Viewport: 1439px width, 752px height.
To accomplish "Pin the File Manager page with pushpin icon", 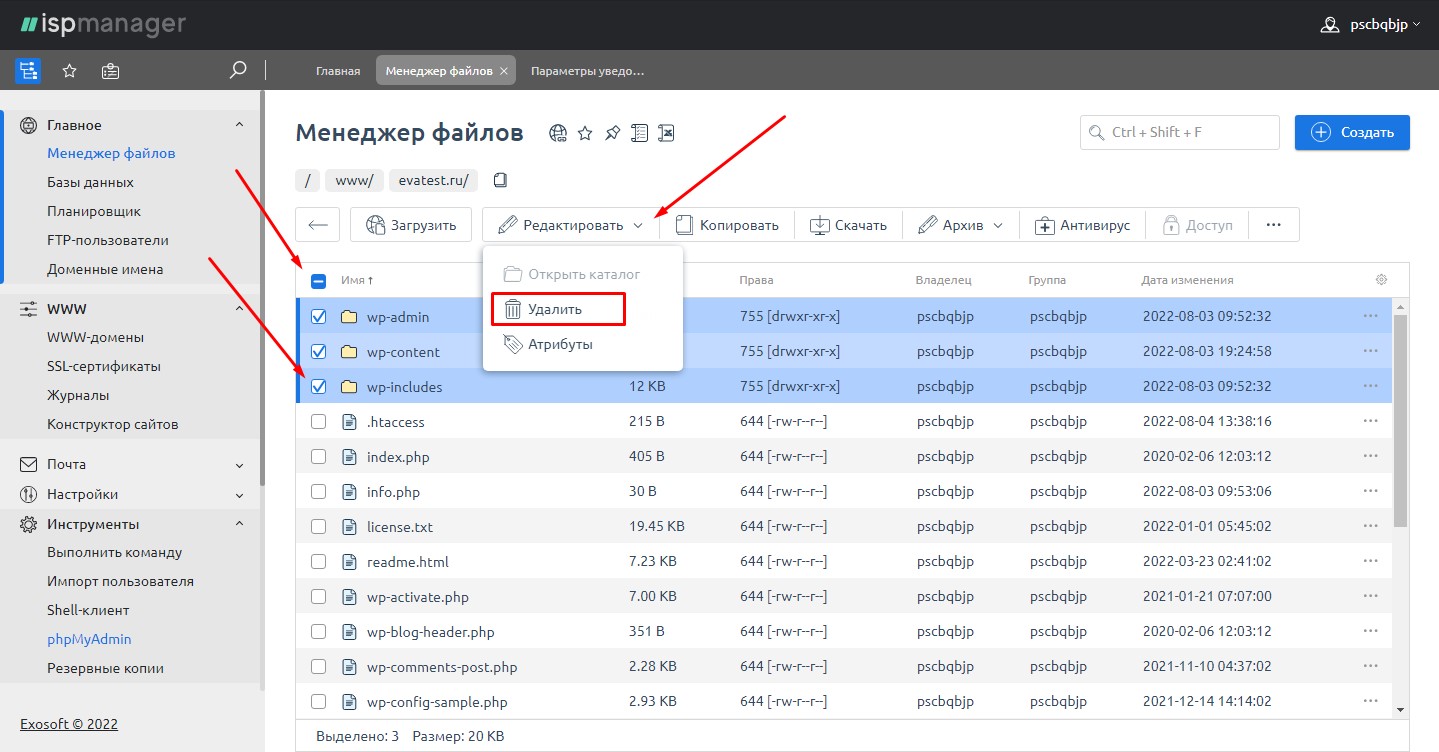I will (613, 133).
